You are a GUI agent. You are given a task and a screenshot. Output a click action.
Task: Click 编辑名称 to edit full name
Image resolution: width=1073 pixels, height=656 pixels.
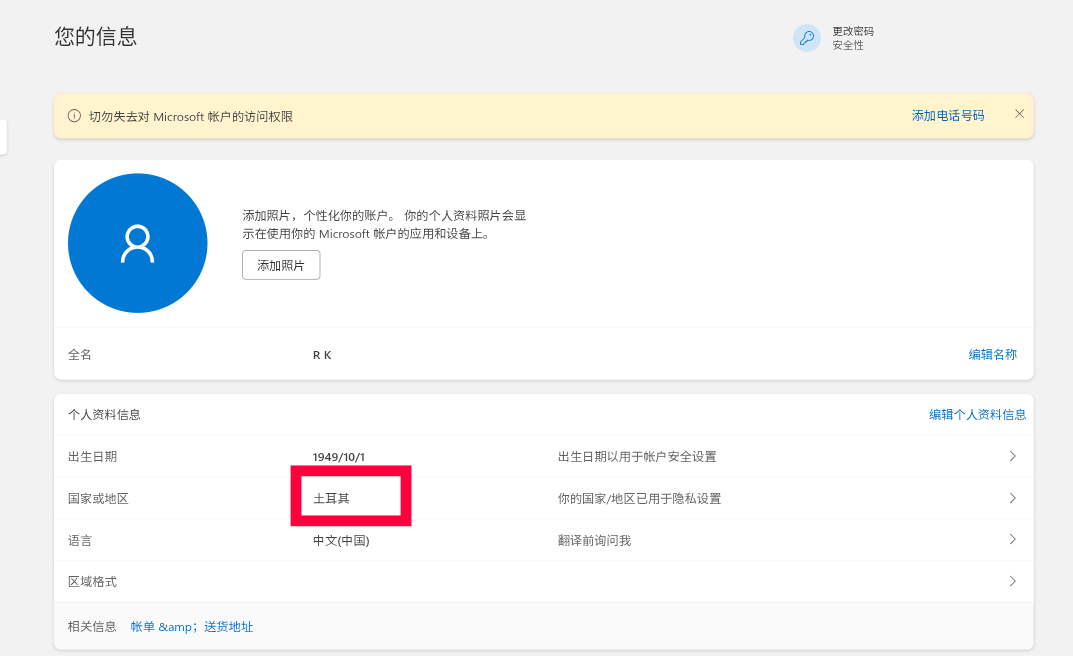pyautogui.click(x=992, y=354)
